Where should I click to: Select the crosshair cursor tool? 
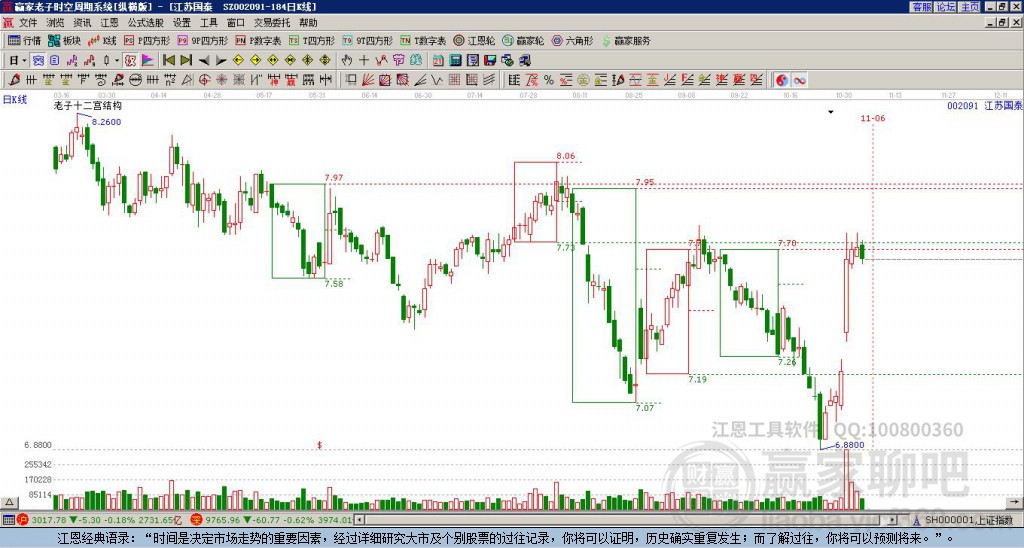pyautogui.click(x=364, y=60)
